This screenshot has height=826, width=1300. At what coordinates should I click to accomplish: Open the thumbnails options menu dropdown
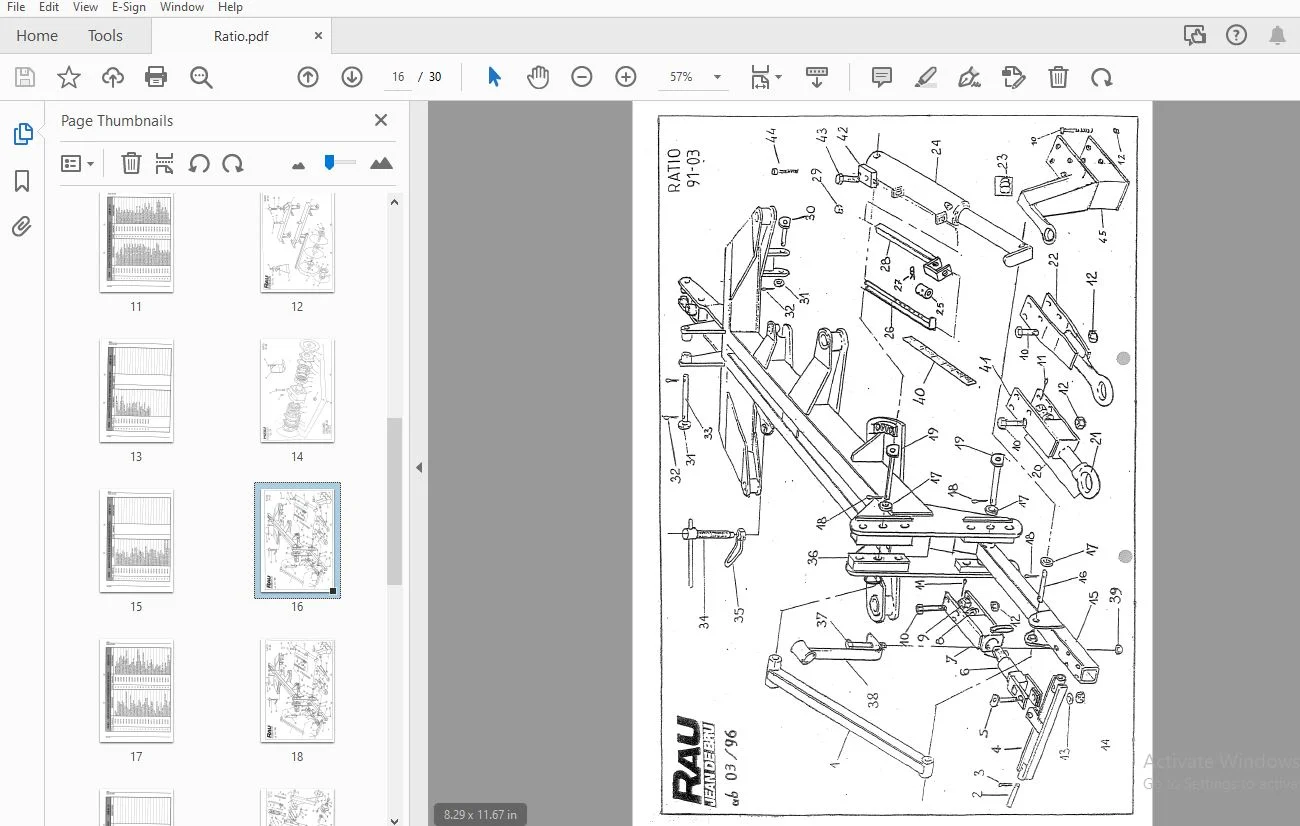(77, 163)
